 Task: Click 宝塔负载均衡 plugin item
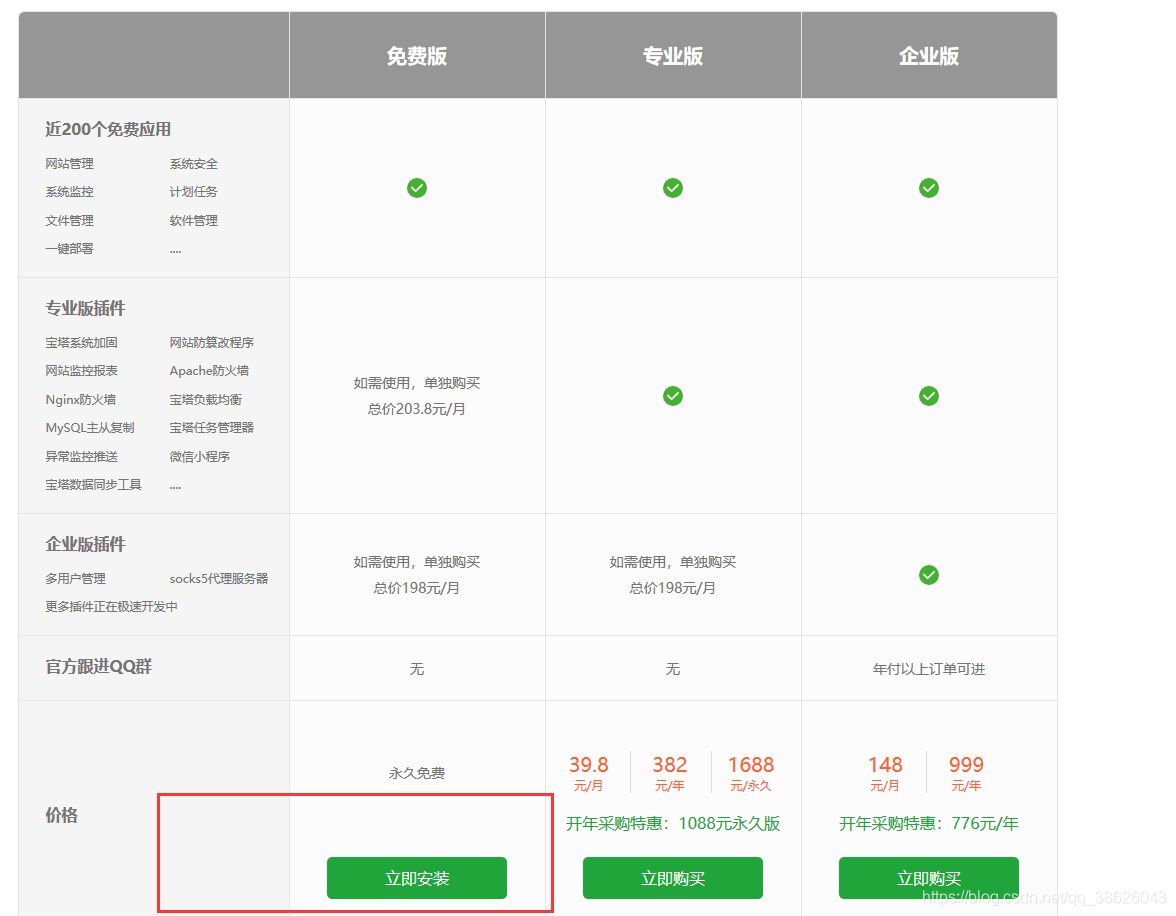(x=206, y=399)
